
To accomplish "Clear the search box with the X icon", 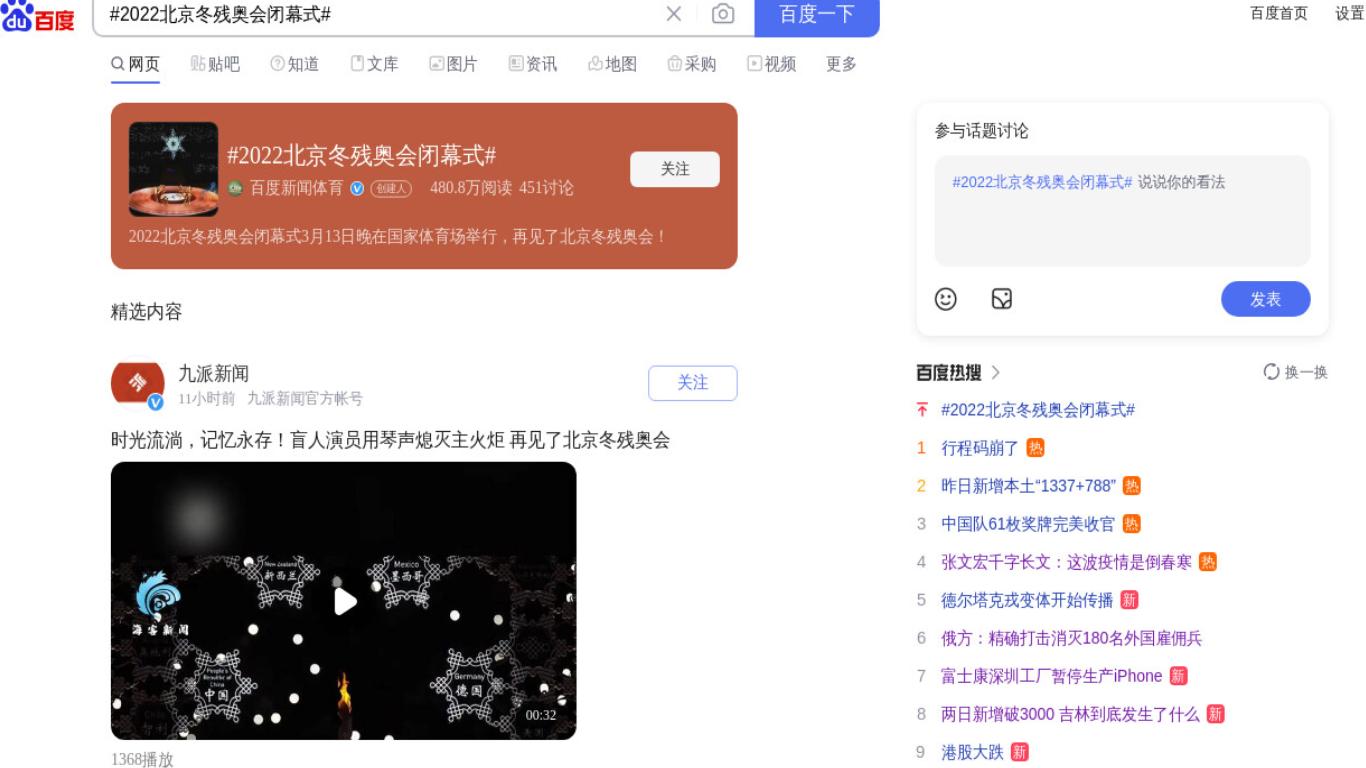I will pyautogui.click(x=674, y=14).
